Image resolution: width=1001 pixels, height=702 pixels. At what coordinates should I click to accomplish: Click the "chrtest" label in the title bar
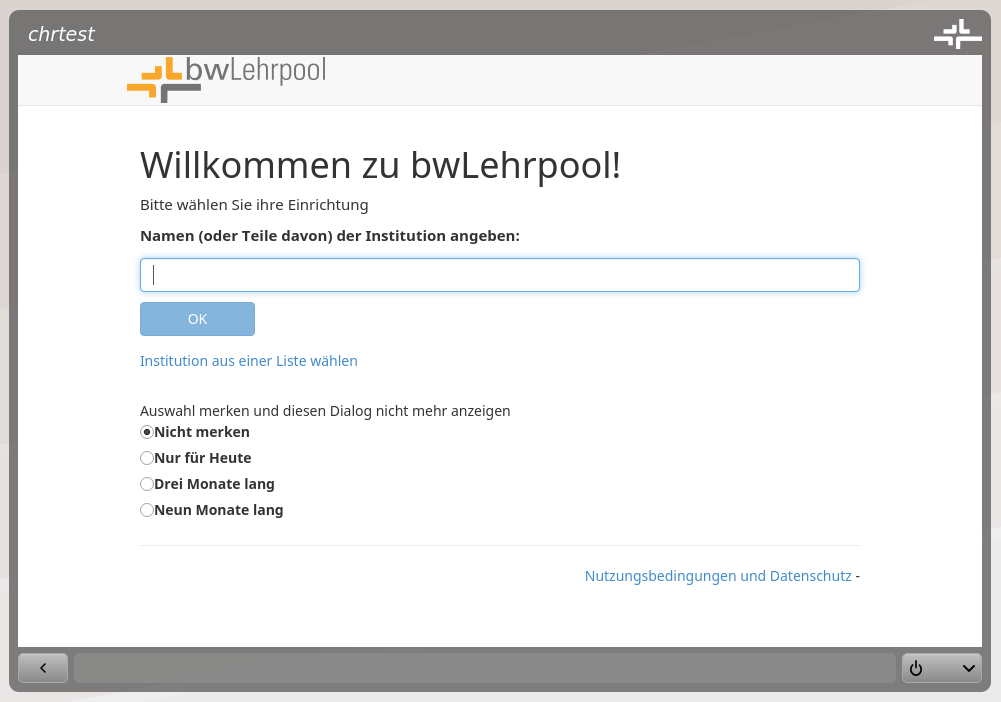tap(61, 33)
